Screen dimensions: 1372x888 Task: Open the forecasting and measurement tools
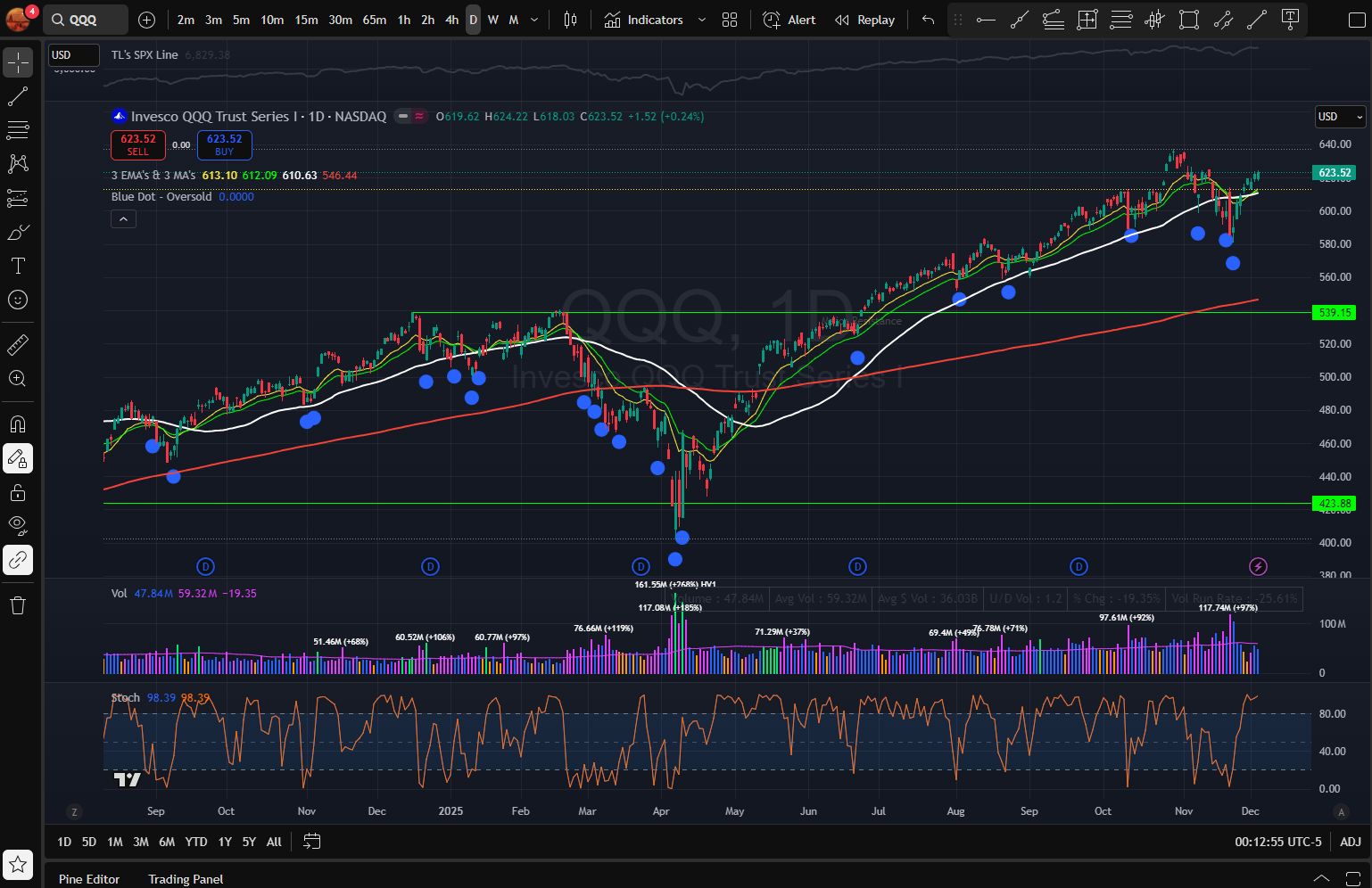[x=18, y=198]
